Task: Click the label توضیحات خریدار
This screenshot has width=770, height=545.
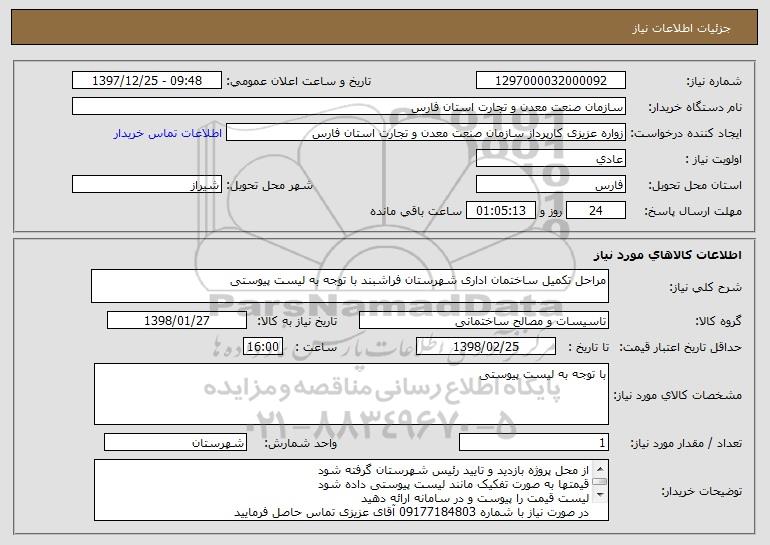Action: [x=701, y=491]
